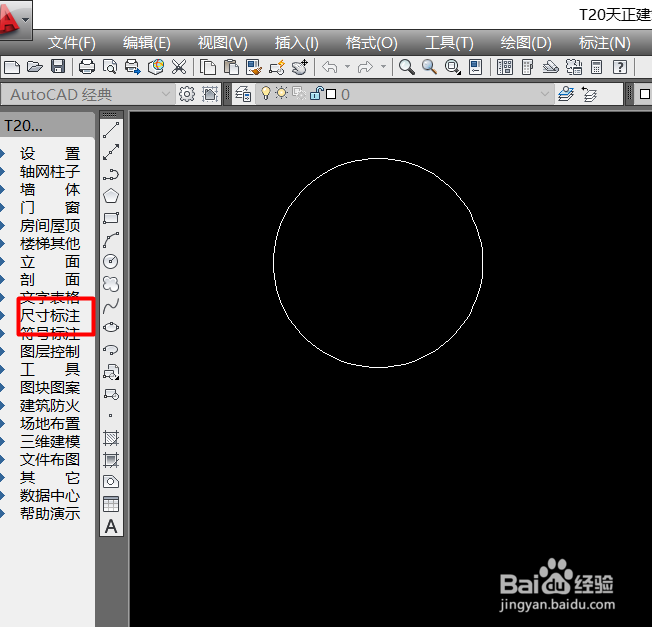Expand 图层控制 in T20 panel
The width and height of the screenshot is (652, 627).
pos(49,351)
